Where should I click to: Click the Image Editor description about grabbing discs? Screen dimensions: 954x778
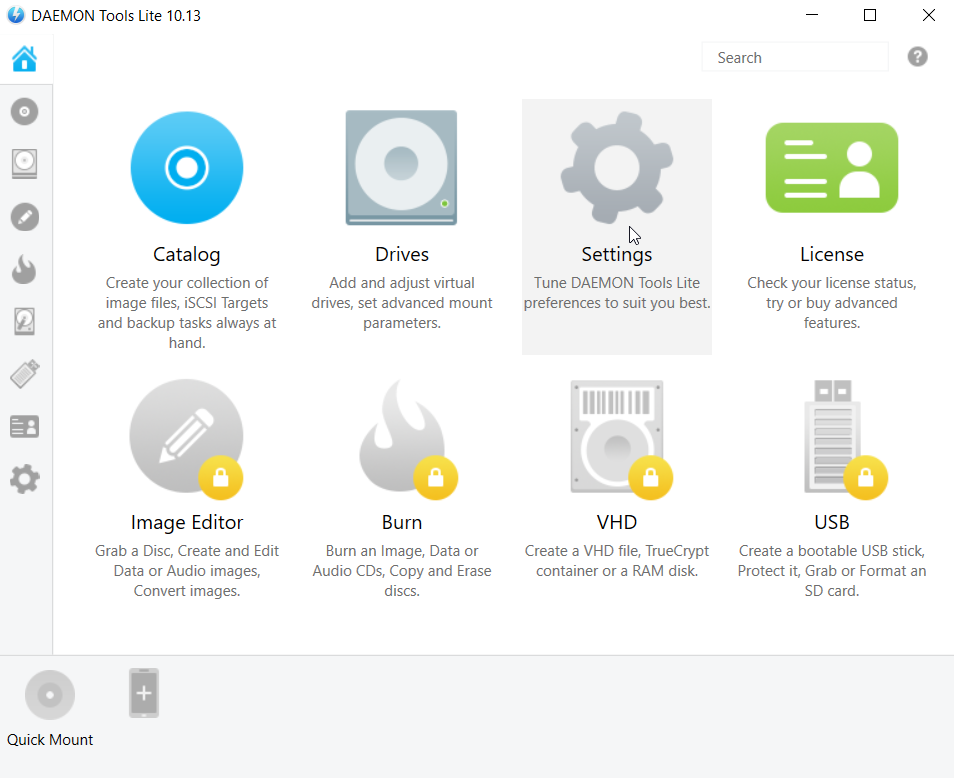pyautogui.click(x=187, y=571)
